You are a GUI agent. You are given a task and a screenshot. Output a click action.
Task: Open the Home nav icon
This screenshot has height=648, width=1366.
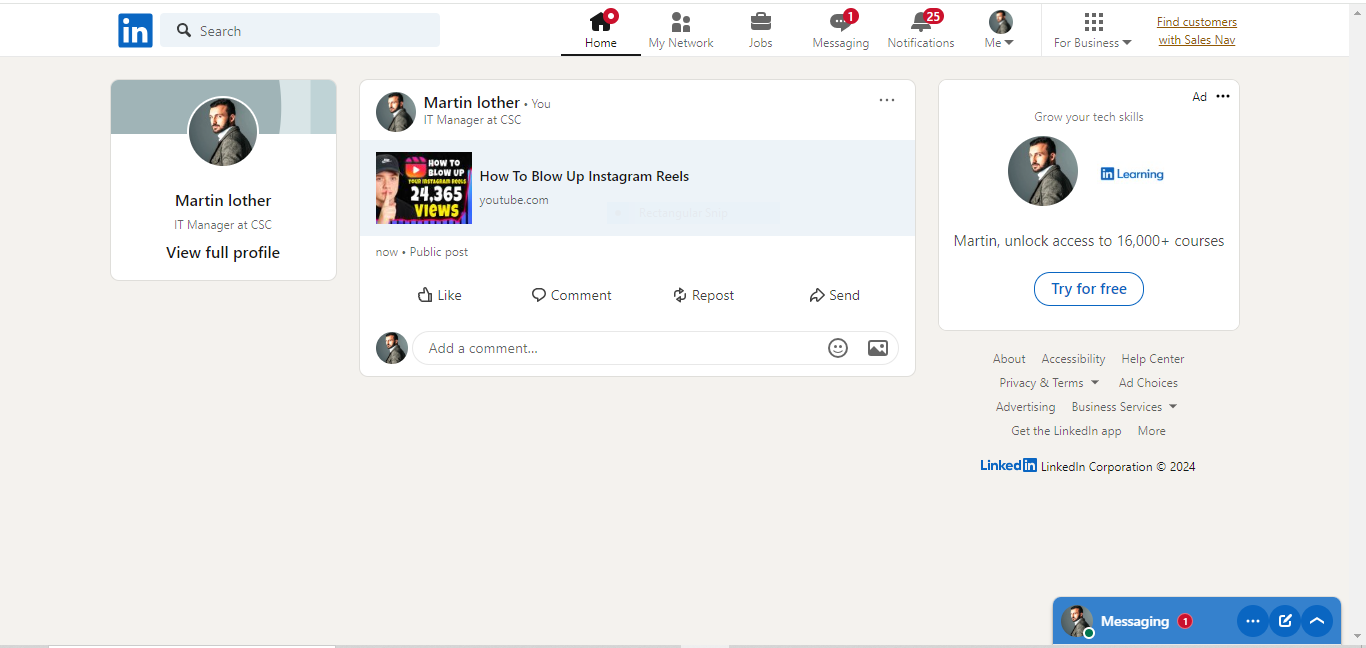coord(600,21)
